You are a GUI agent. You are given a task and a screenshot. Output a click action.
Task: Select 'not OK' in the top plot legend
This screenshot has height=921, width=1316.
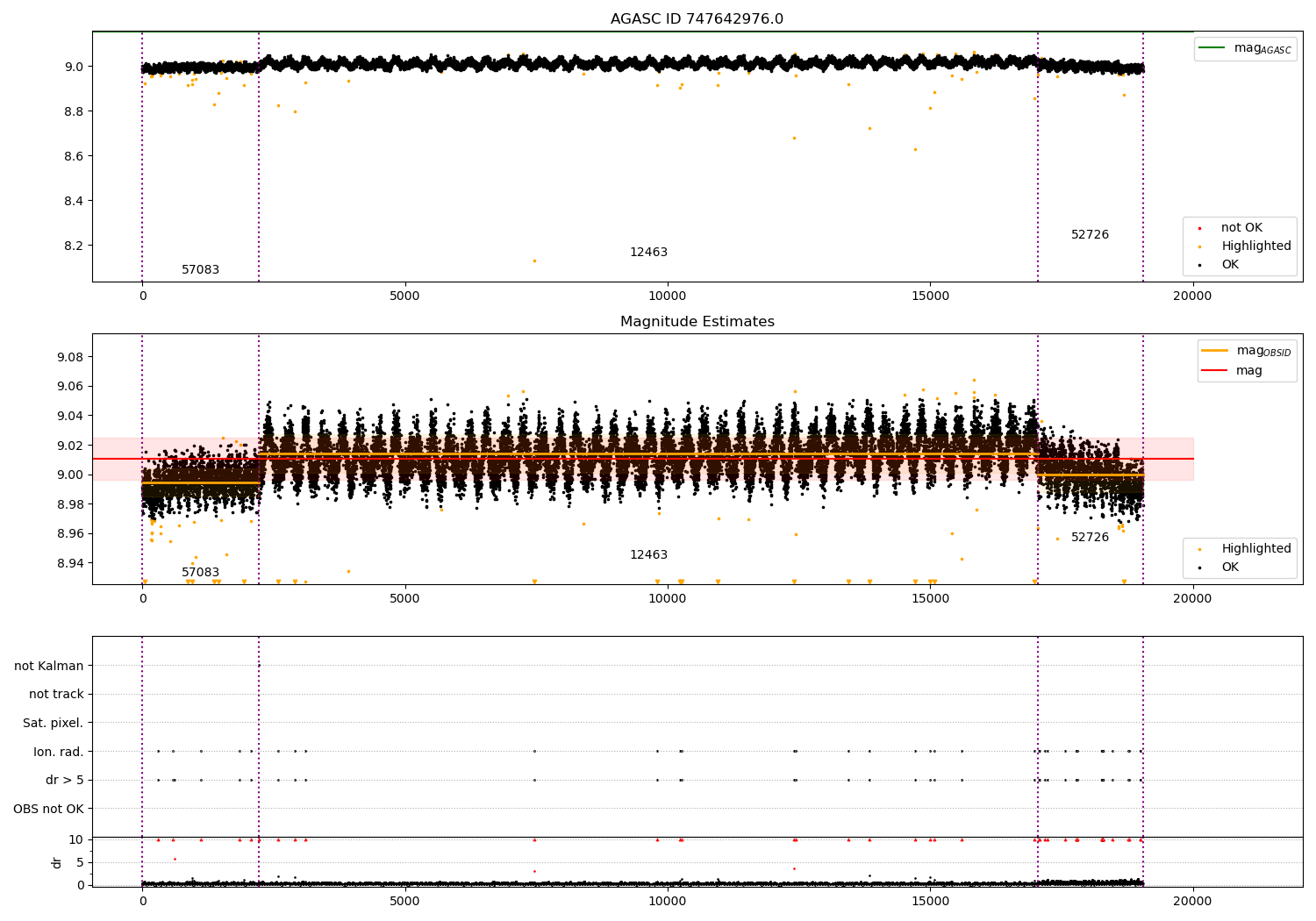(x=1241, y=228)
